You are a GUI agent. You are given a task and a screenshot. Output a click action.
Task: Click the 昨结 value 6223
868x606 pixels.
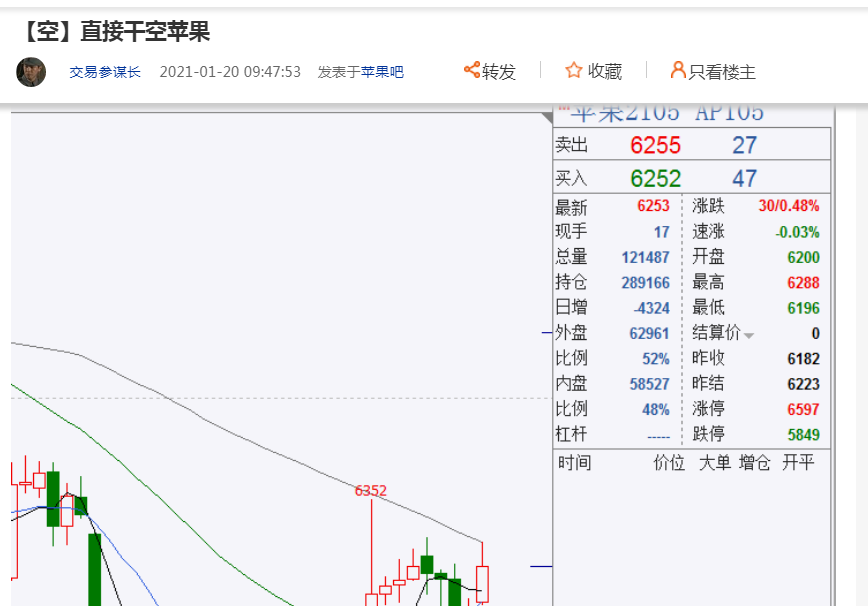pos(803,384)
